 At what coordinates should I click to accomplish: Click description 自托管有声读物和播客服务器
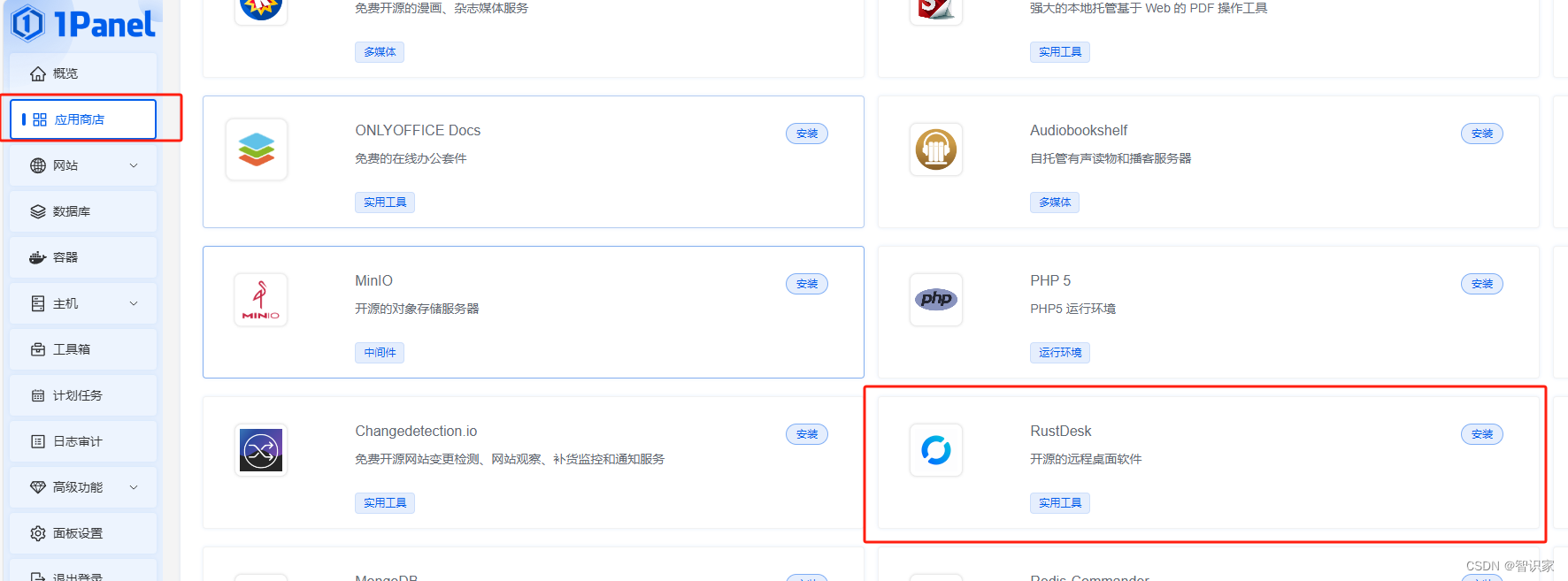(1111, 158)
